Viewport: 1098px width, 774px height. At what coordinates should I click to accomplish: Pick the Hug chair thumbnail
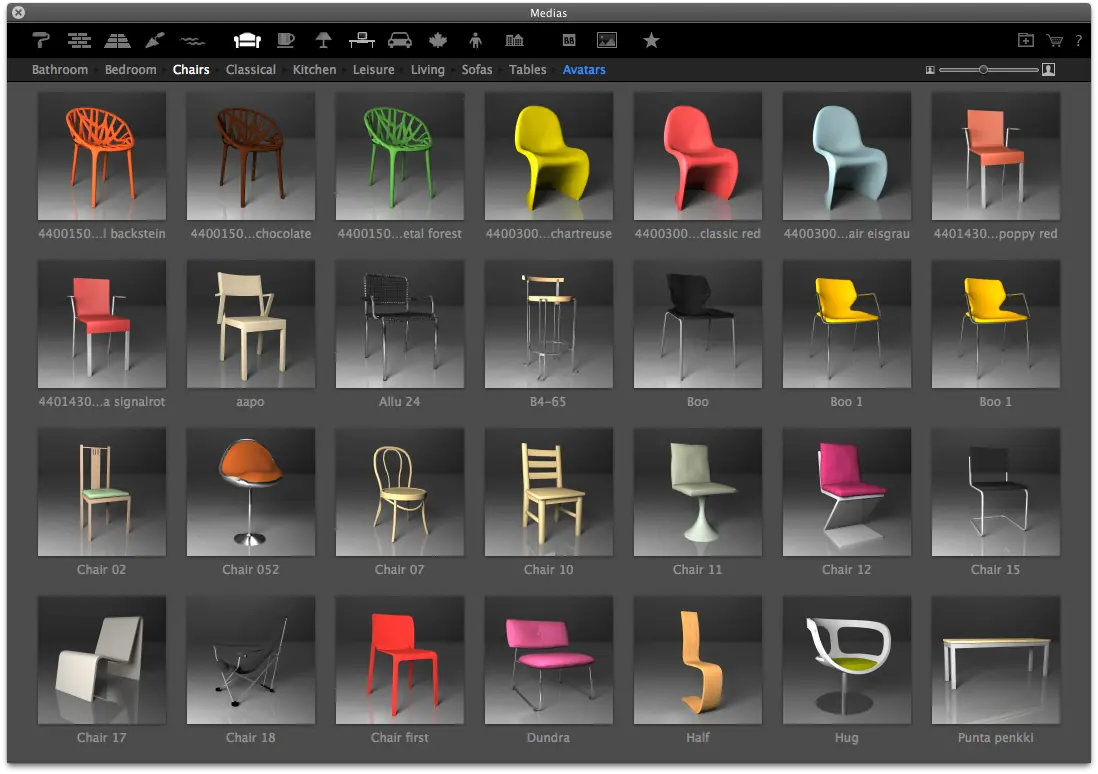(847, 661)
